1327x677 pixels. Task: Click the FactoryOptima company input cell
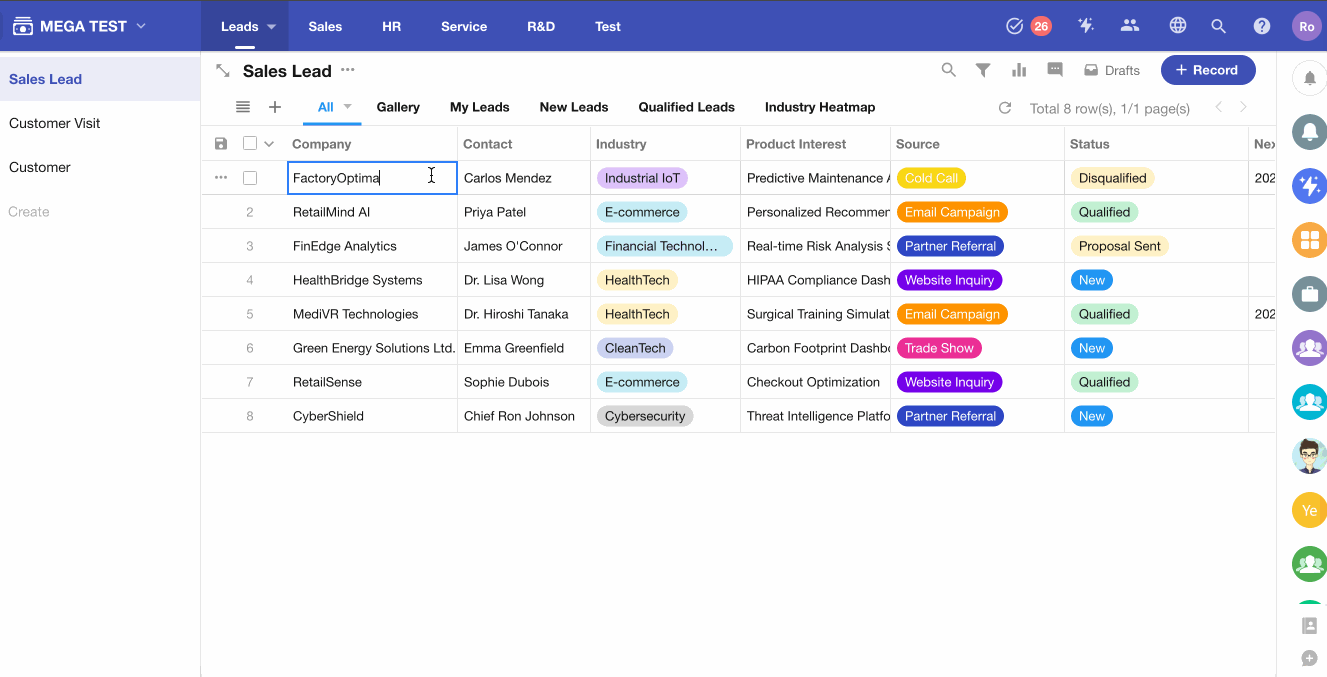tap(360, 178)
